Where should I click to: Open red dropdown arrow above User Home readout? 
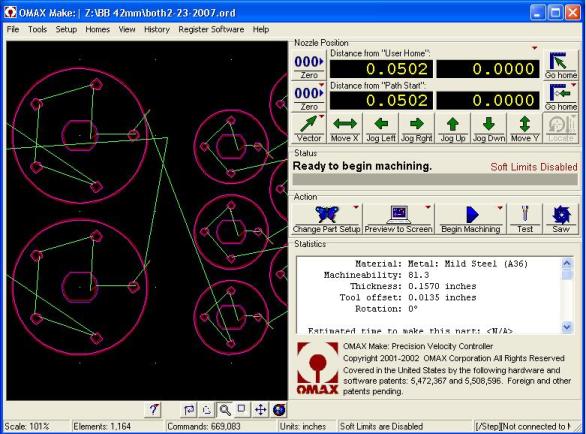[534, 48]
